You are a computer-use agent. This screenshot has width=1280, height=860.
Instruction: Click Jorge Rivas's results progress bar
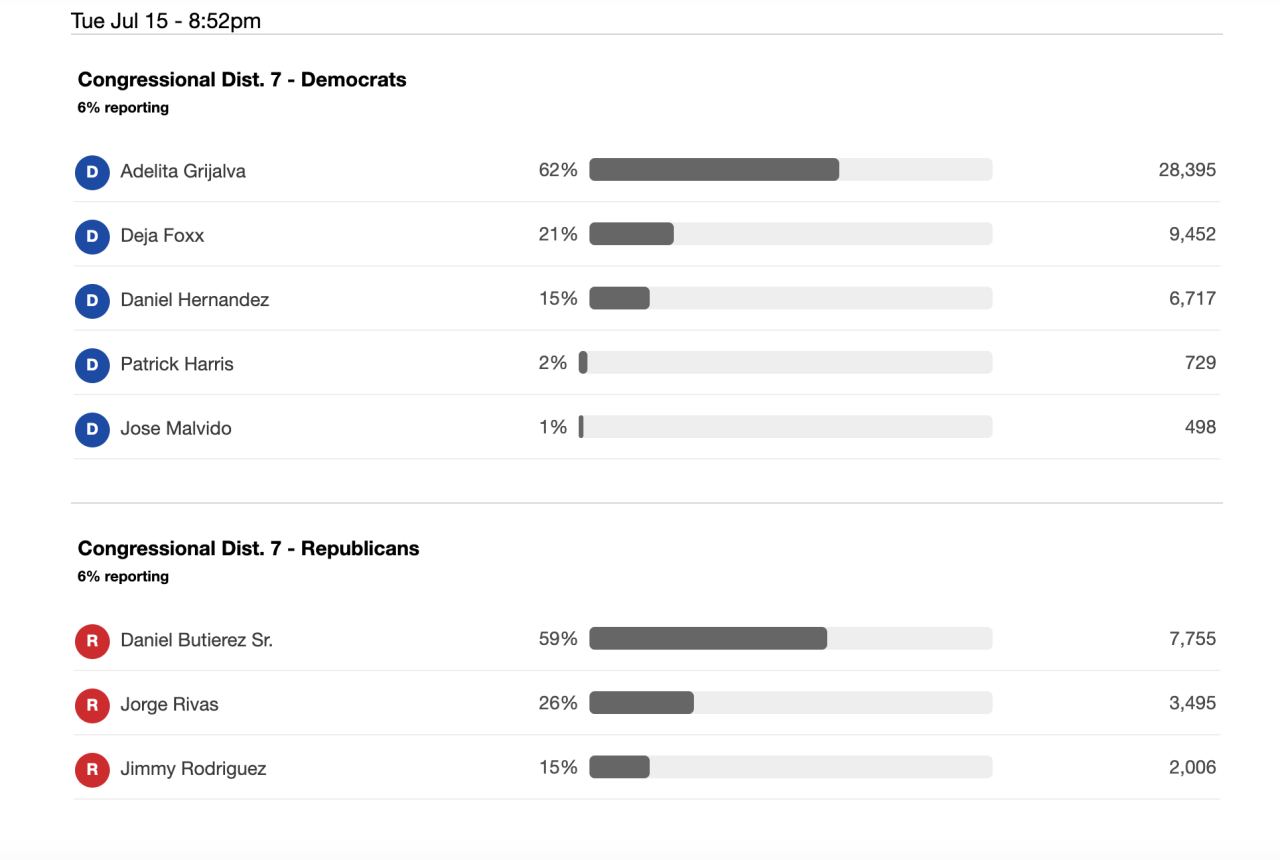coord(791,703)
